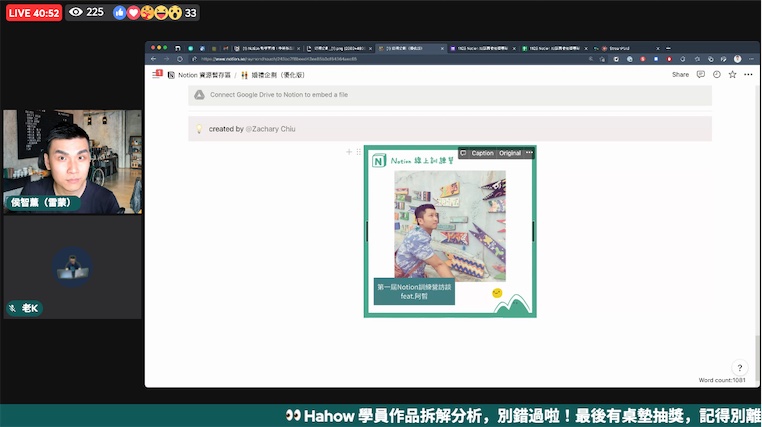Click the viewer count eye icon
The image size is (762, 427).
75,12
